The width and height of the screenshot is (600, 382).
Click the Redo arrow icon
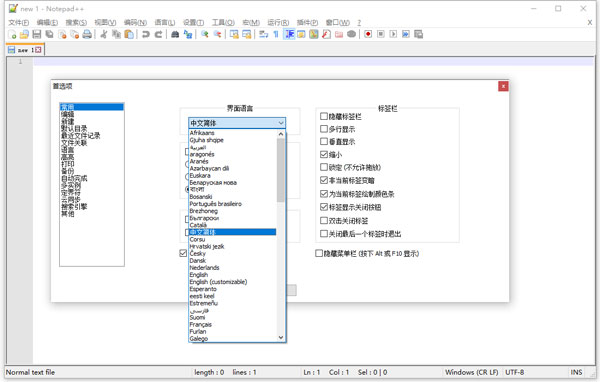click(158, 34)
